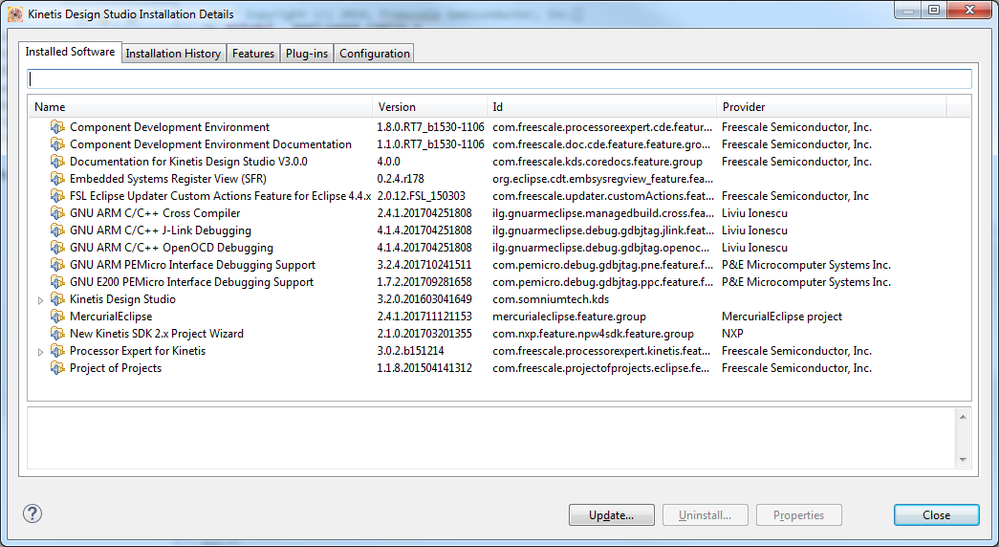
Task: Click the NXP provider cell
Action: pyautogui.click(x=733, y=334)
